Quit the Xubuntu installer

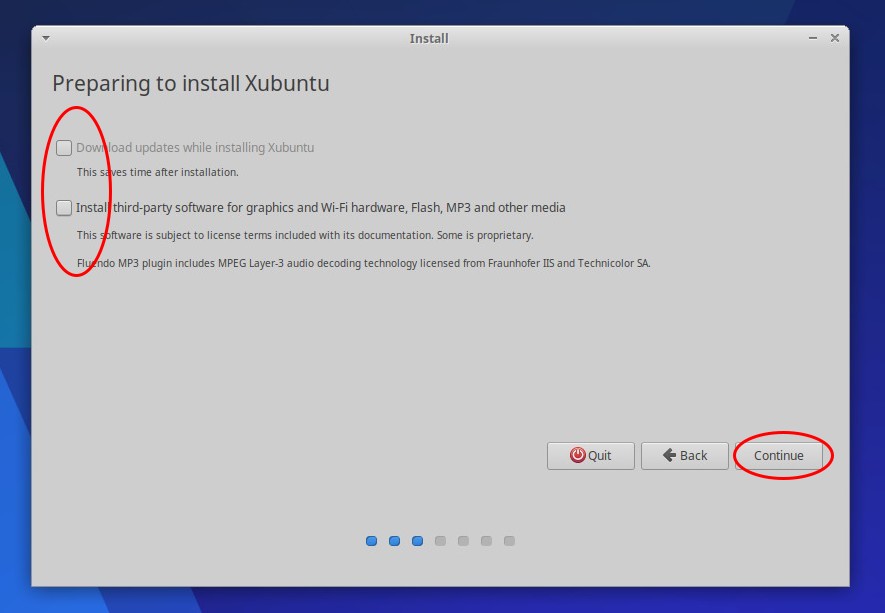tap(590, 456)
